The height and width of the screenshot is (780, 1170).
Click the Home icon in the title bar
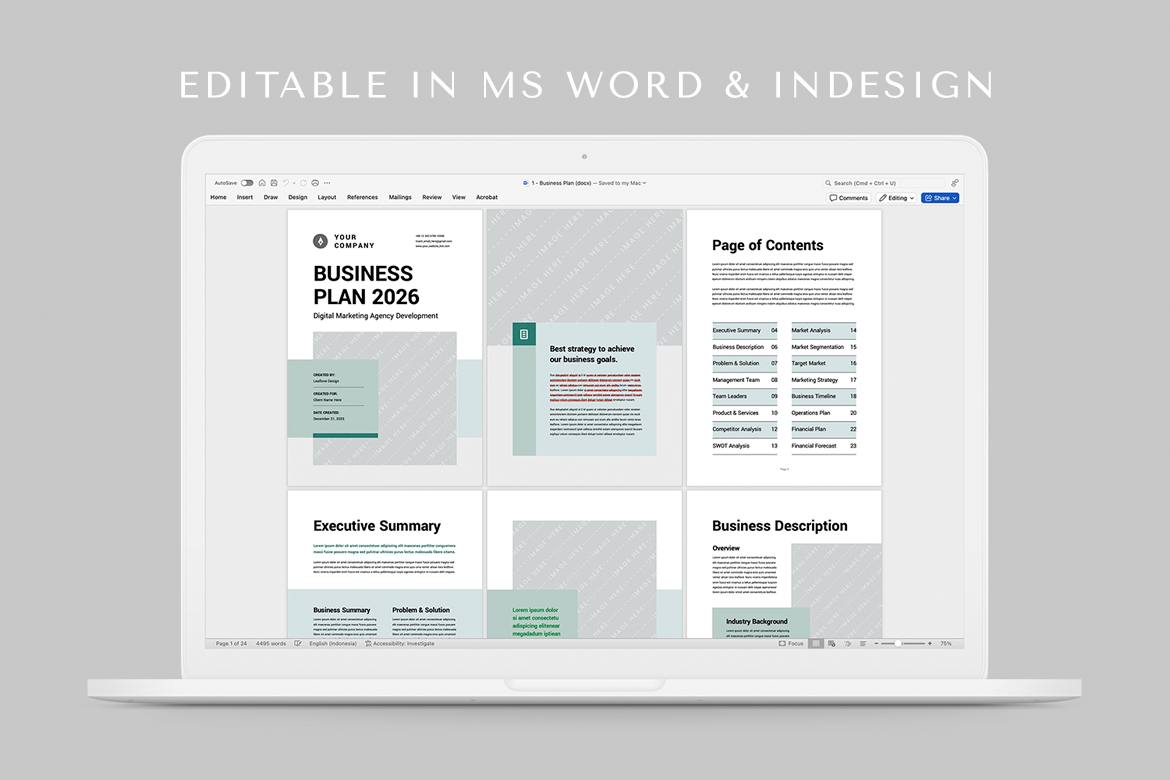click(262, 183)
